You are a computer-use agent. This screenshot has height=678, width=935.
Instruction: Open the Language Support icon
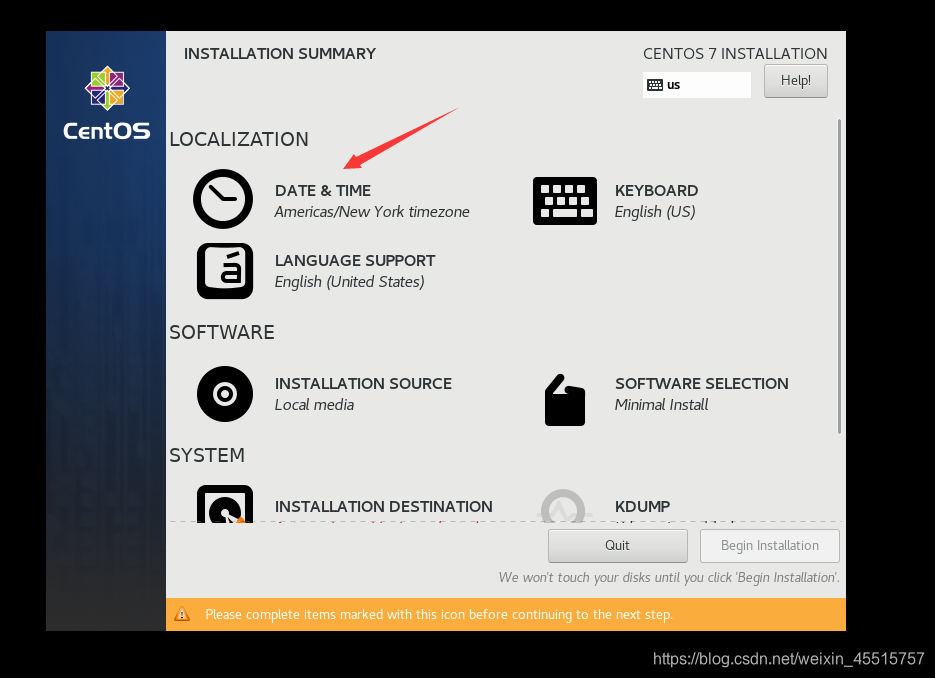tap(225, 271)
